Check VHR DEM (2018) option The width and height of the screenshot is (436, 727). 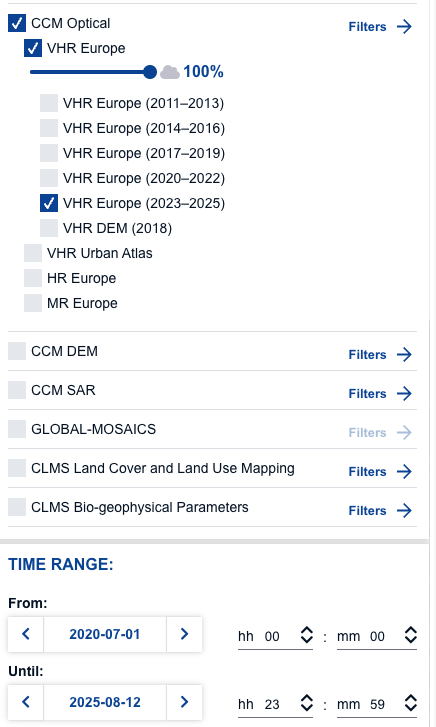pos(49,228)
